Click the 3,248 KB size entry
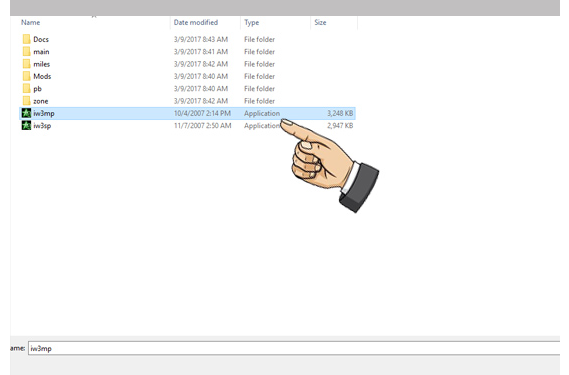Image resolution: width=569 pixels, height=375 pixels. (340, 113)
